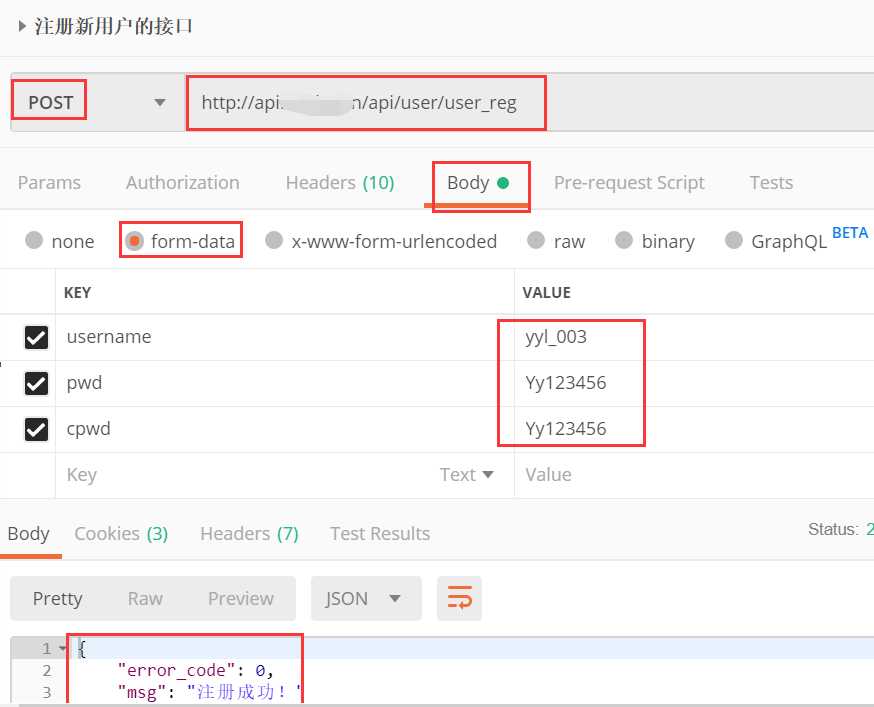Click the VALUE column header
Screen dimensions: 874x707
pyautogui.click(x=546, y=293)
